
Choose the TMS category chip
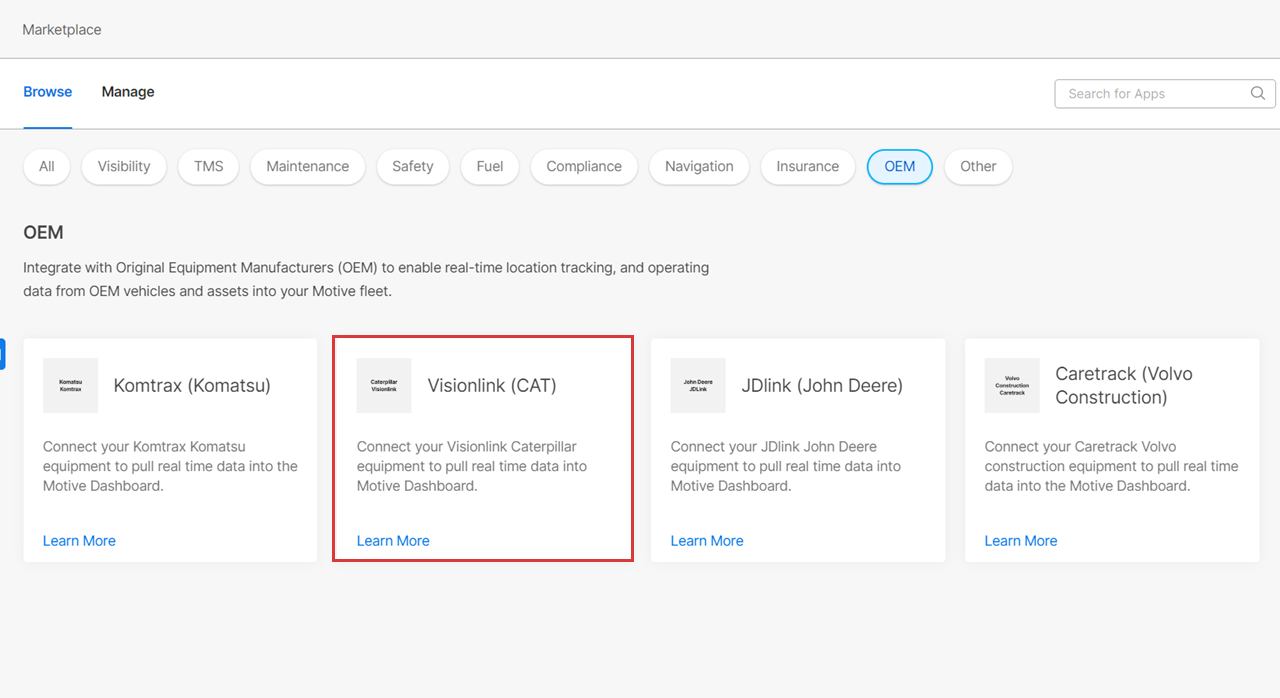[209, 167]
